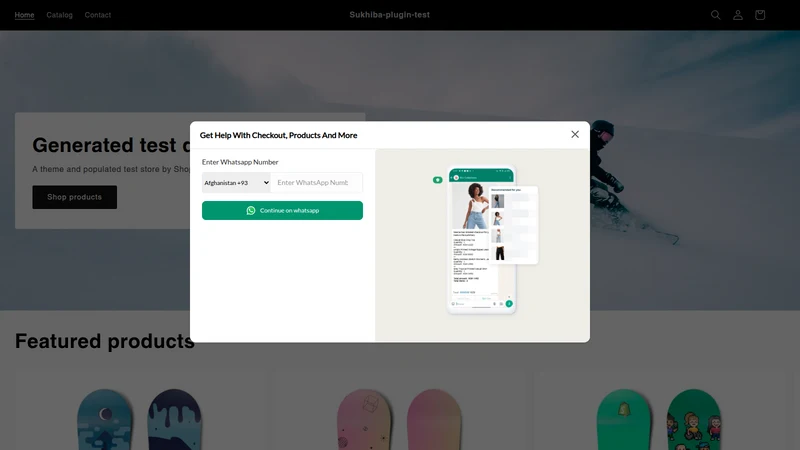Select the green Shopify snowboard product image
The image size is (800, 450).
[x=658, y=419]
